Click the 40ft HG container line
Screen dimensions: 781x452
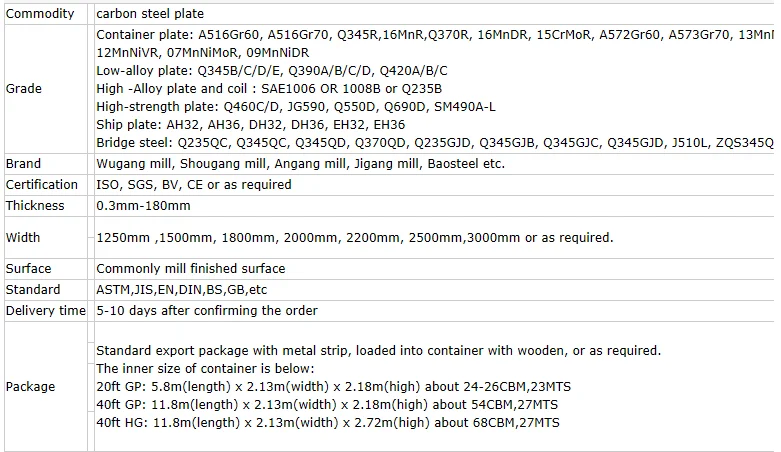(x=328, y=423)
